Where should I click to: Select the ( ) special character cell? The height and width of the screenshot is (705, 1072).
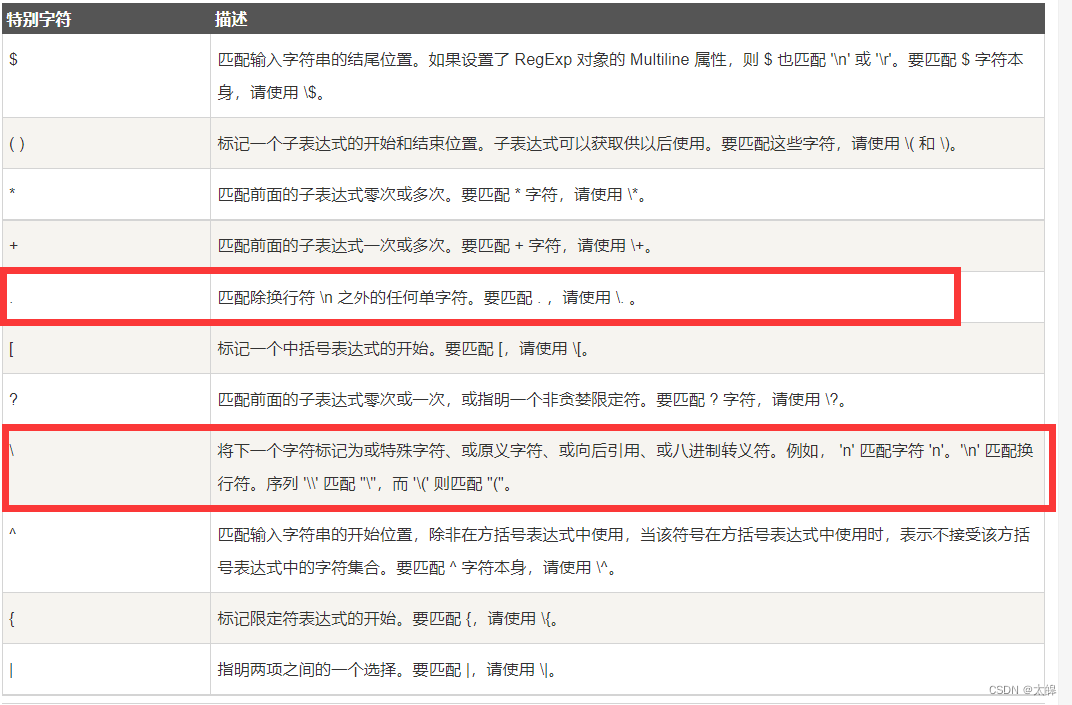[106, 144]
